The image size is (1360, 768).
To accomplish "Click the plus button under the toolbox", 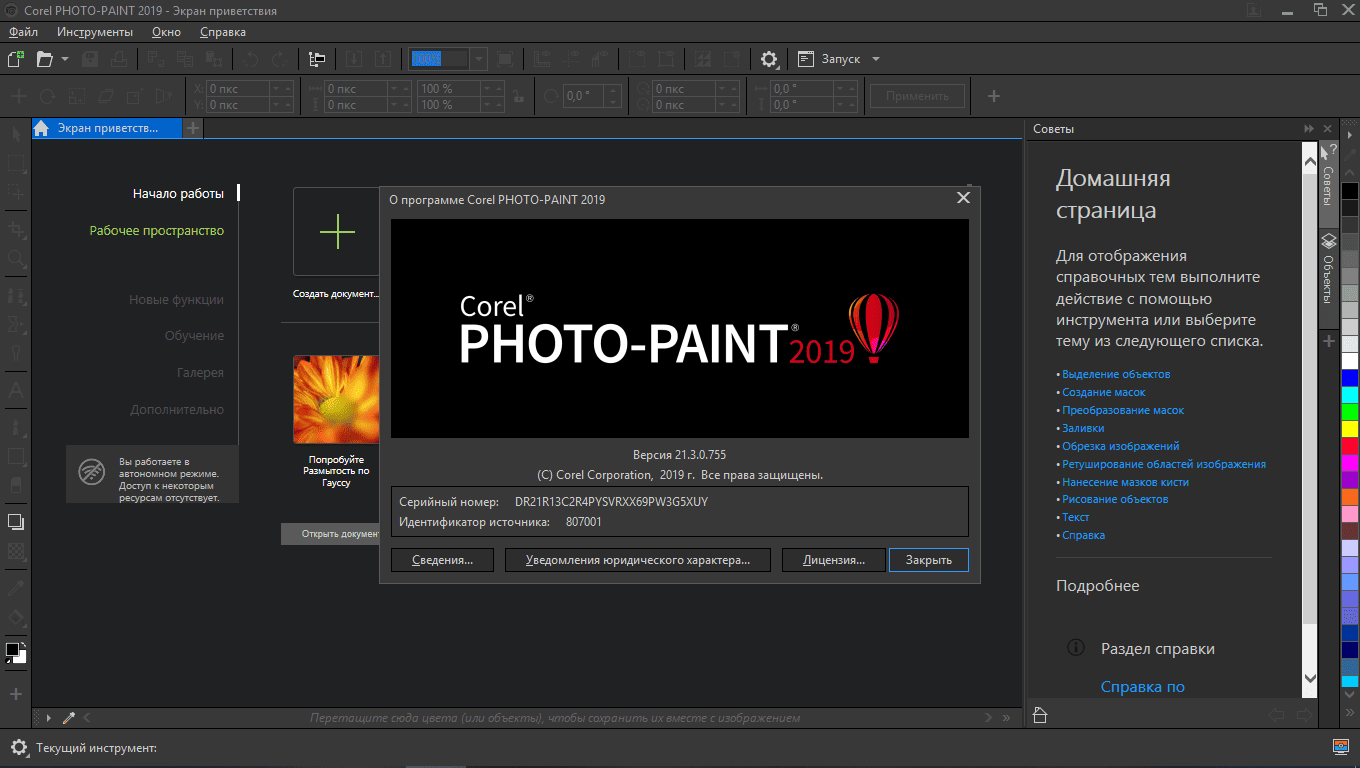I will [x=15, y=693].
